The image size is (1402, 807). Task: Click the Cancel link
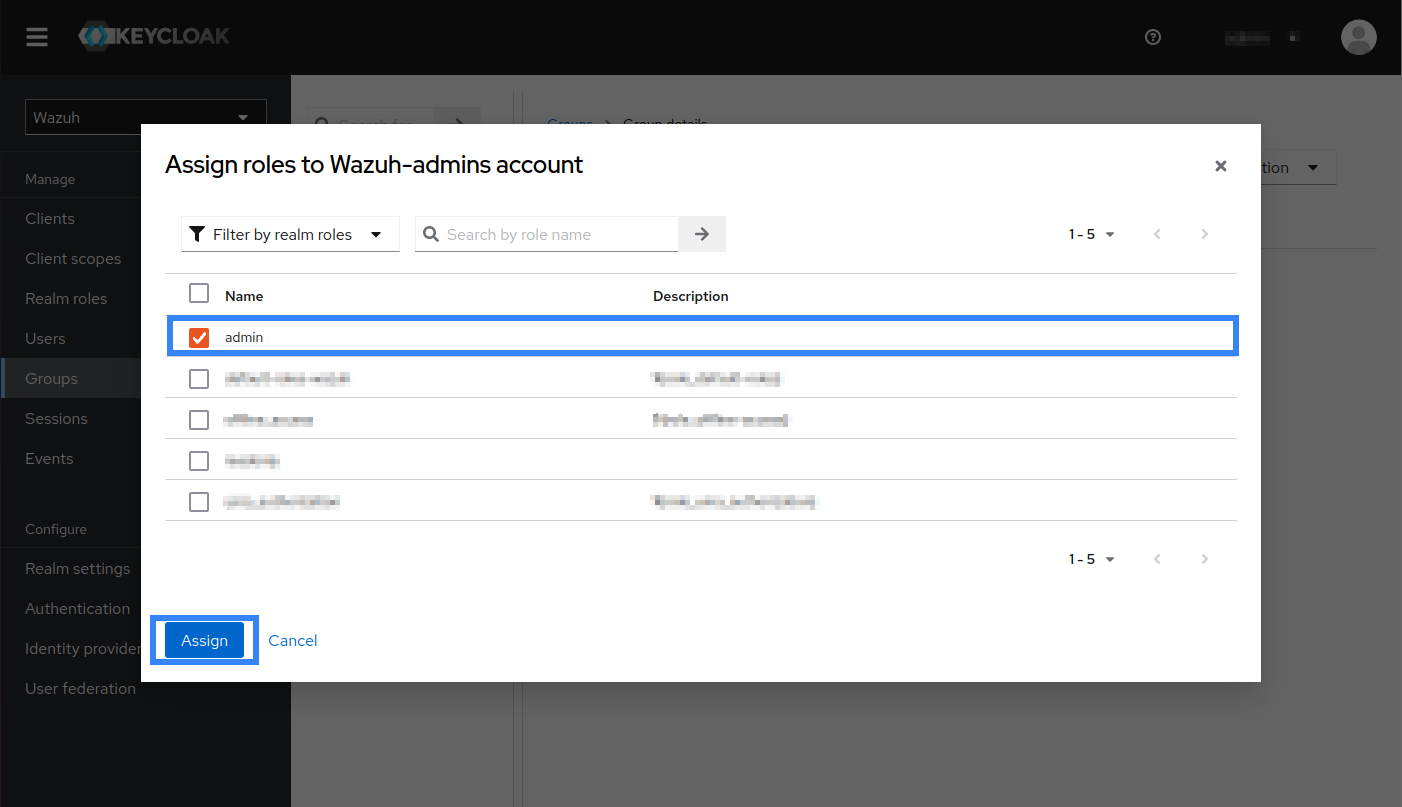click(x=293, y=640)
